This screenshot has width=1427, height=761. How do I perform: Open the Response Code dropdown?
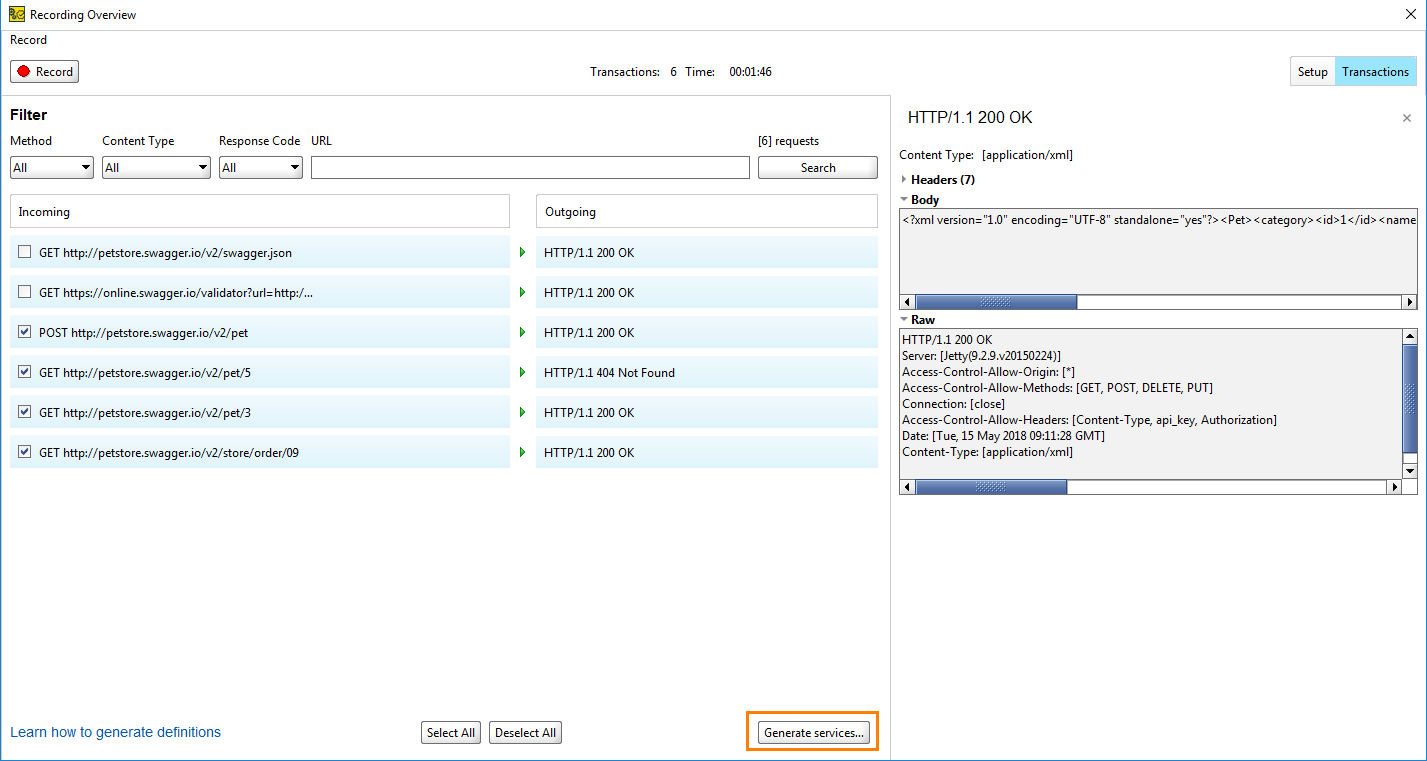(x=297, y=166)
